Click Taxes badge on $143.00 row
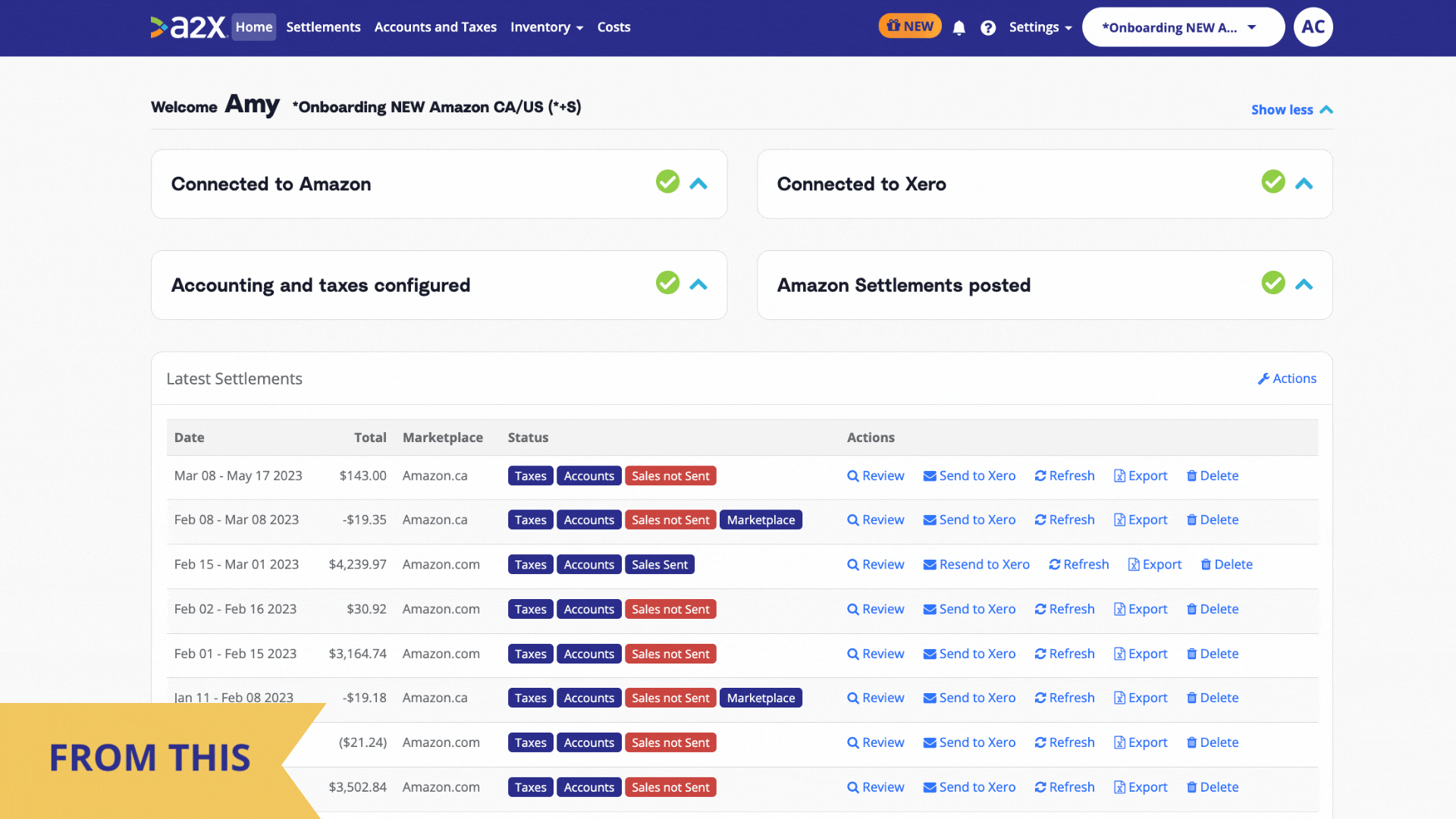The width and height of the screenshot is (1456, 819). [530, 476]
